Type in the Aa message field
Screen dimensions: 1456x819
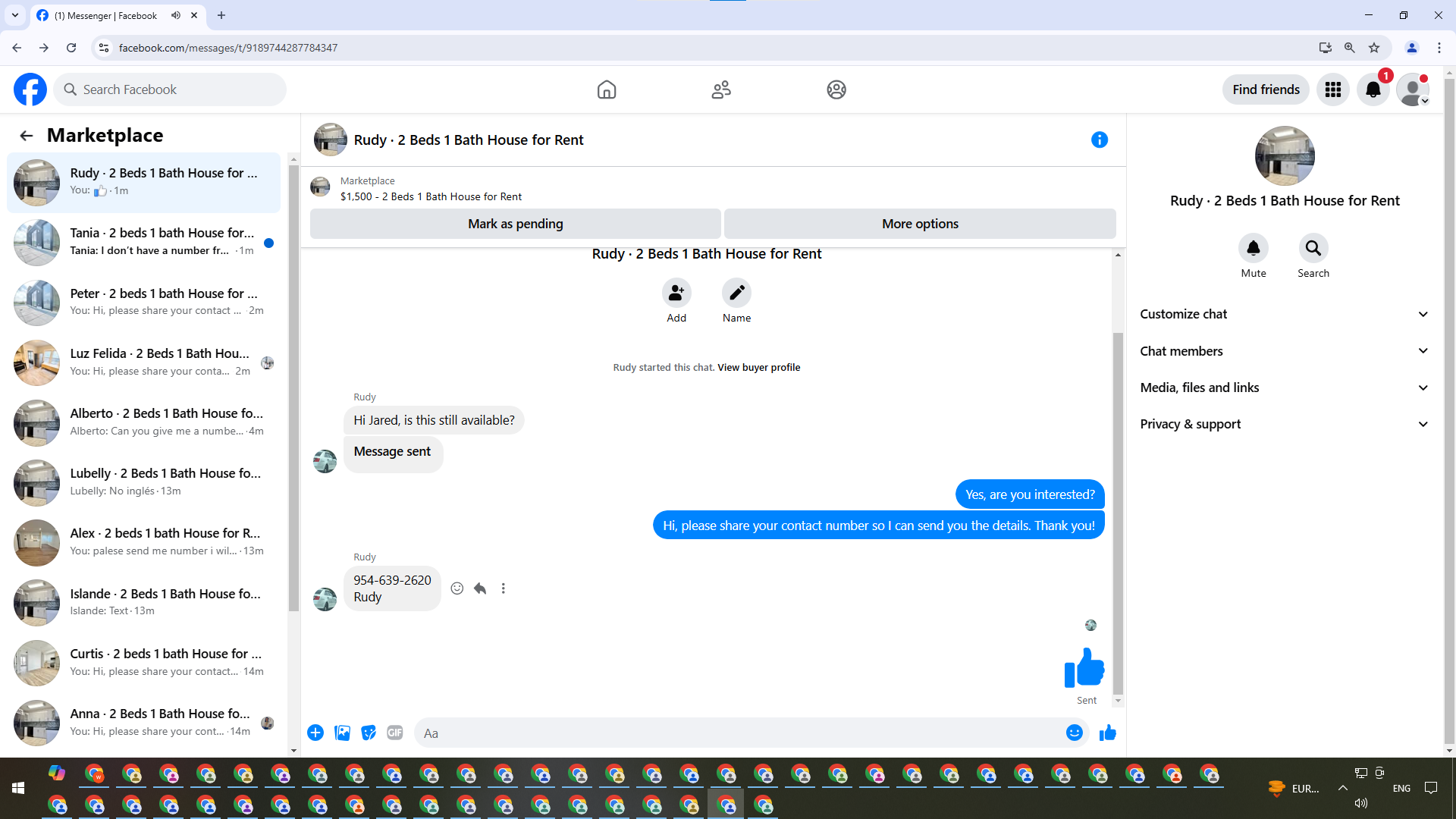point(739,733)
